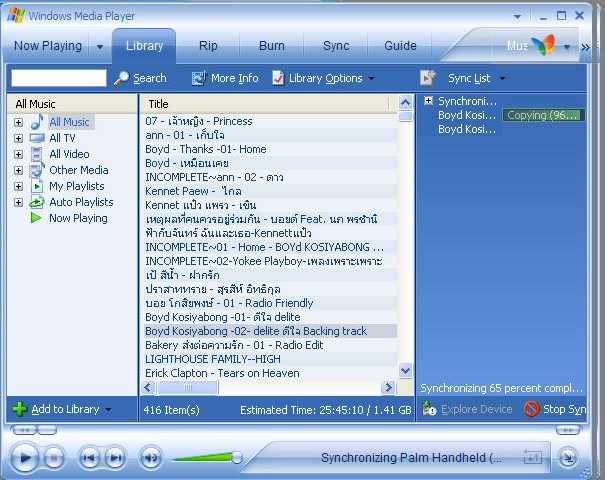Switch to skin mode button
The image size is (605, 480).
(x=568, y=458)
